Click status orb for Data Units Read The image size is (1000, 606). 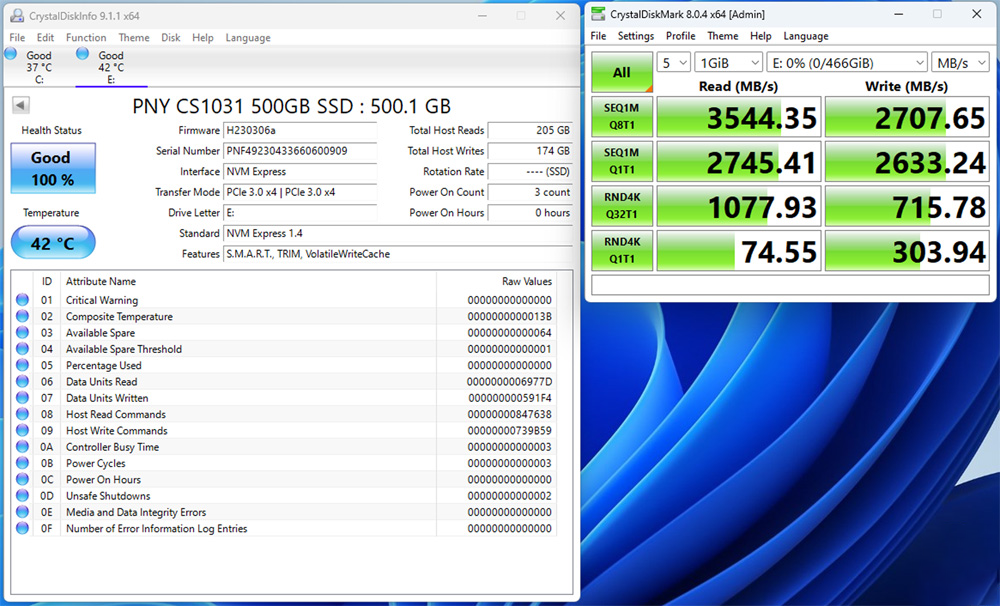22,381
